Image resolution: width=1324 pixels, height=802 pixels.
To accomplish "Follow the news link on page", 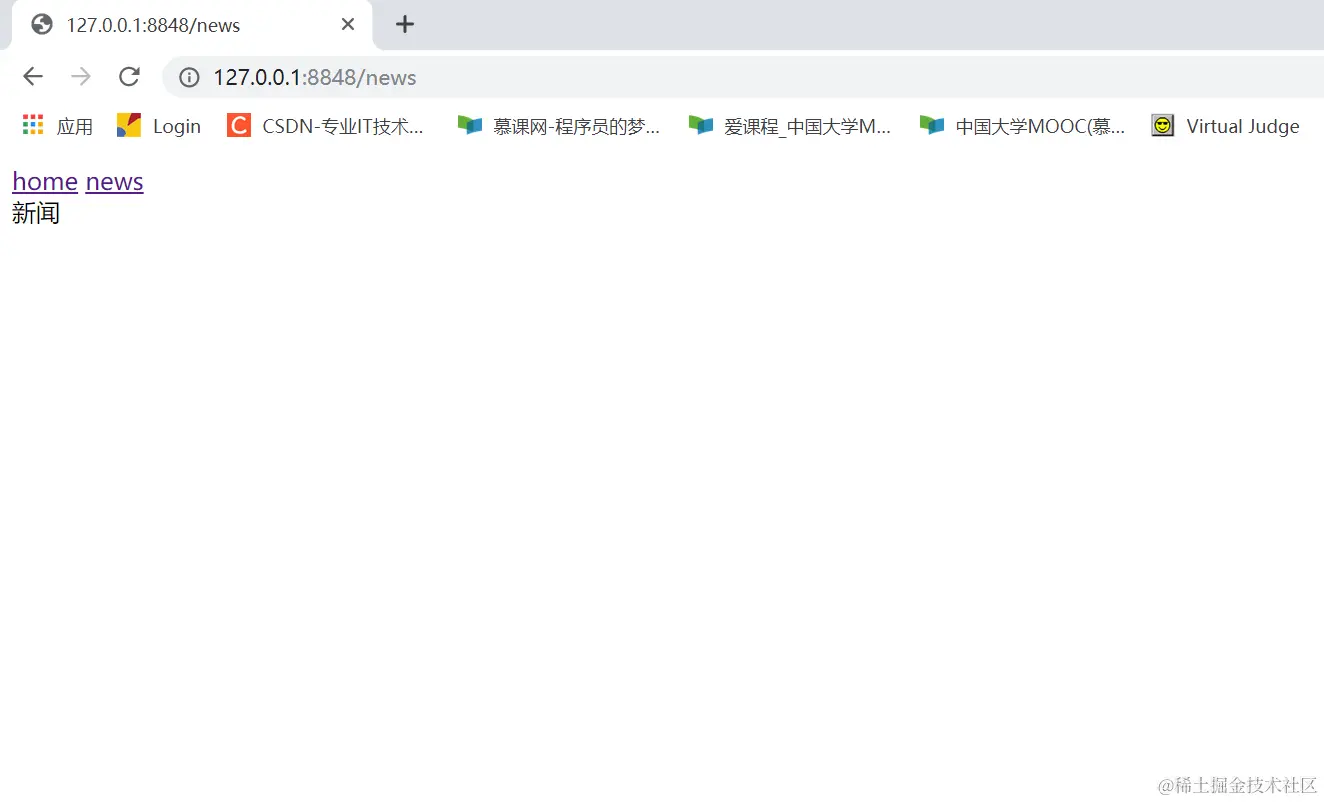I will pyautogui.click(x=115, y=181).
